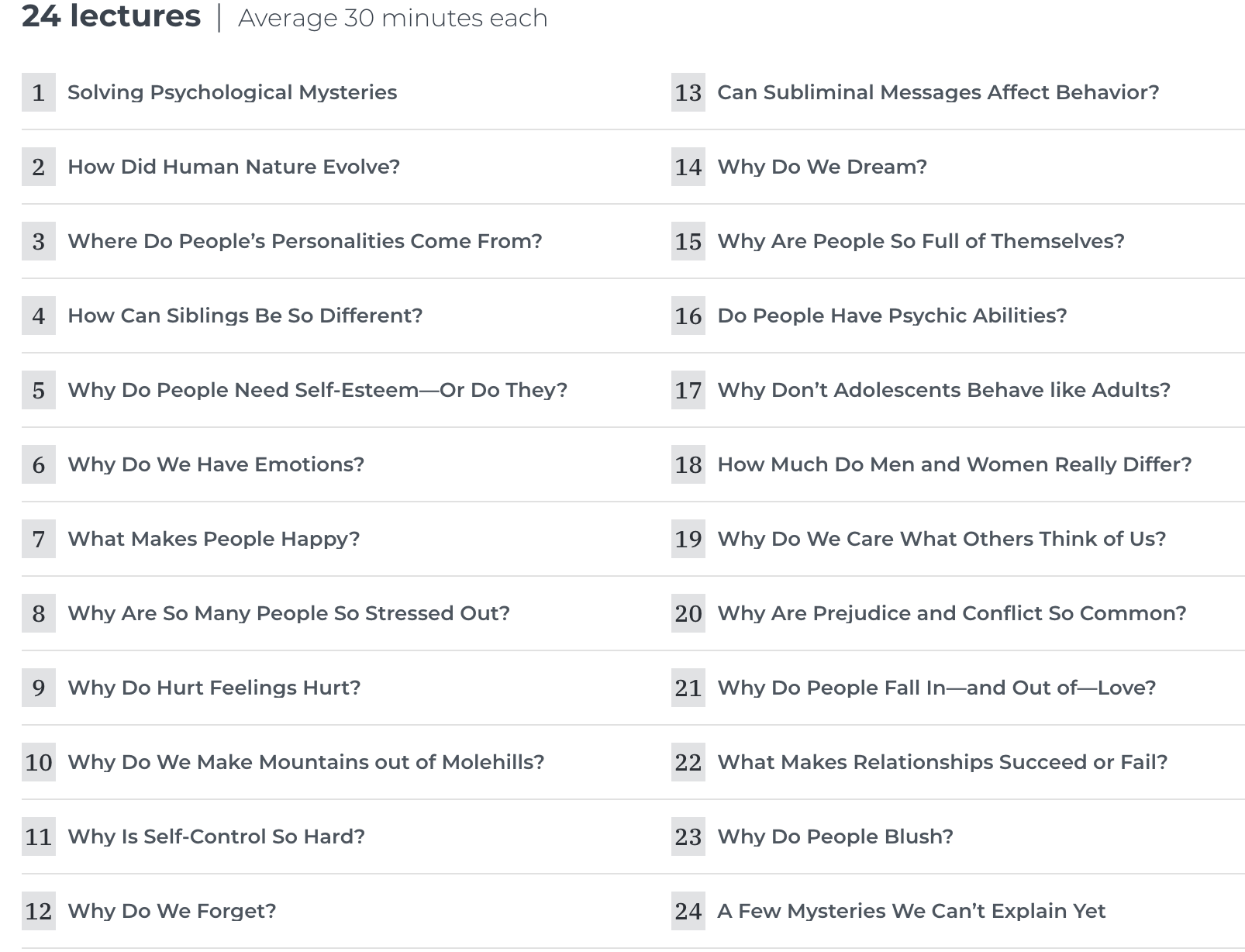Click number 11 badge for Self-Control lecture
Image resolution: width=1245 pixels, height=952 pixels.
tap(39, 836)
